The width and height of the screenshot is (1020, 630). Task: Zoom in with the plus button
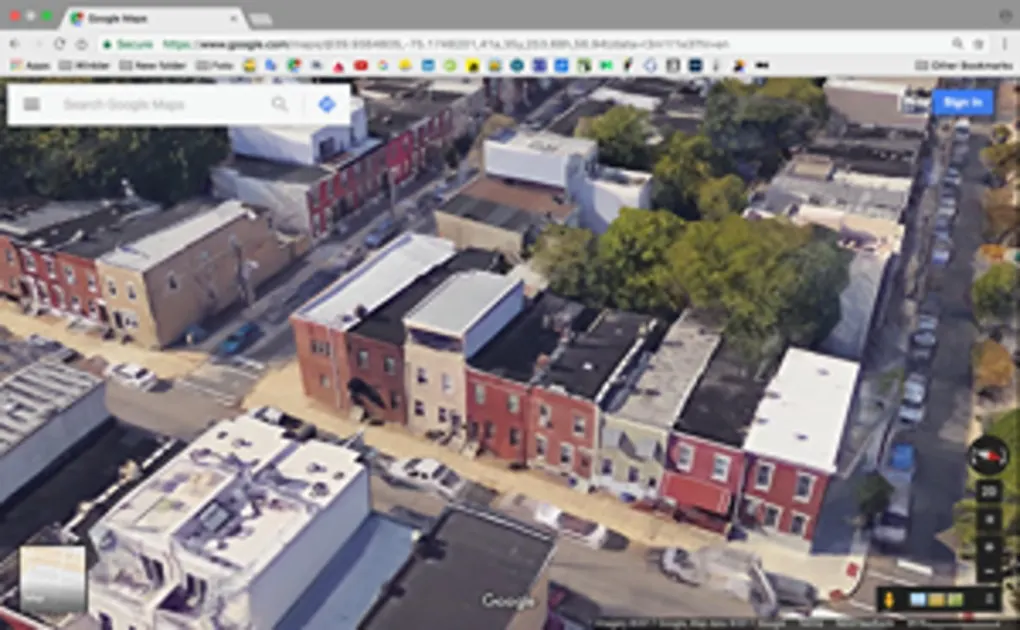point(988,547)
